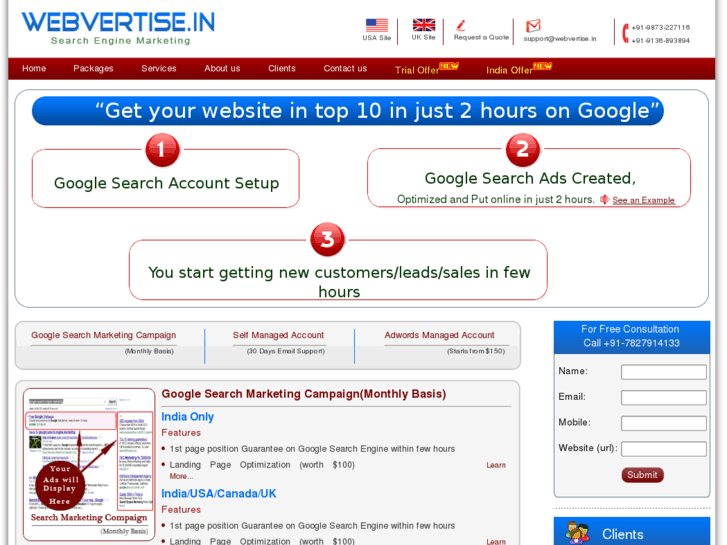Click the support email envelope icon
The image size is (727, 545).
(533, 26)
